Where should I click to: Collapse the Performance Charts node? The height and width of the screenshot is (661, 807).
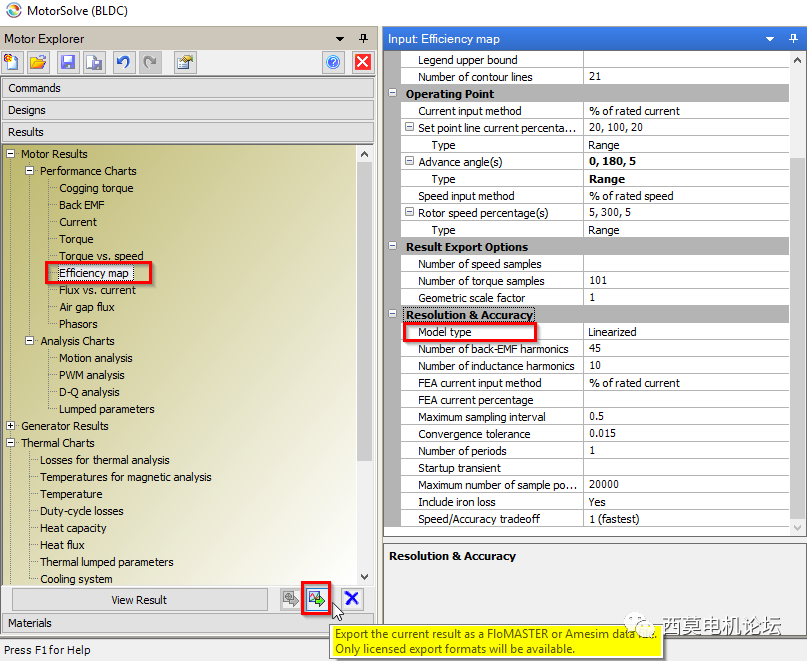click(30, 170)
